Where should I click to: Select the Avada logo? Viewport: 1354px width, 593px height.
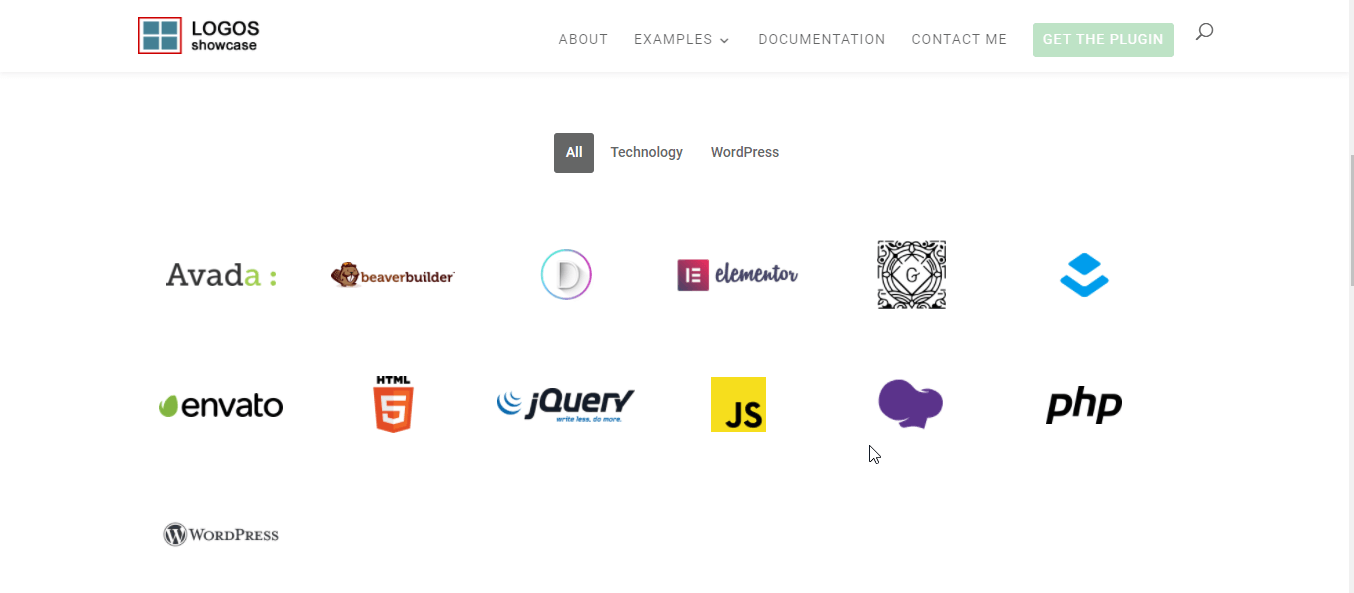(x=220, y=274)
